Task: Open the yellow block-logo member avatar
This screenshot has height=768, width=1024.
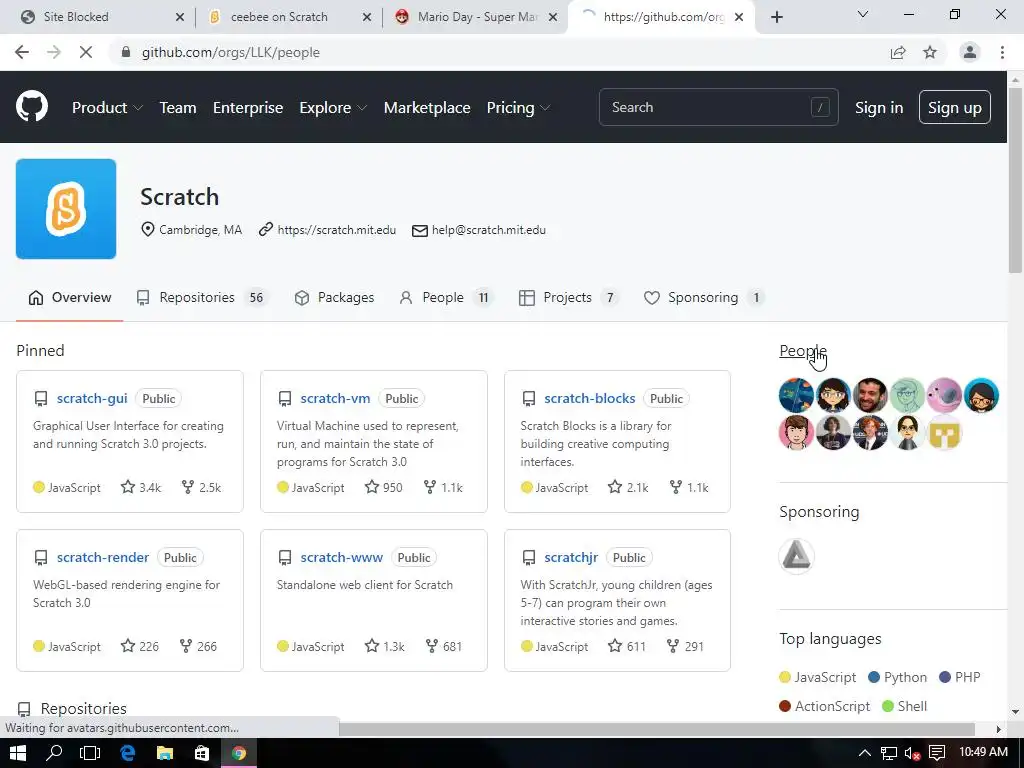Action: tap(944, 432)
